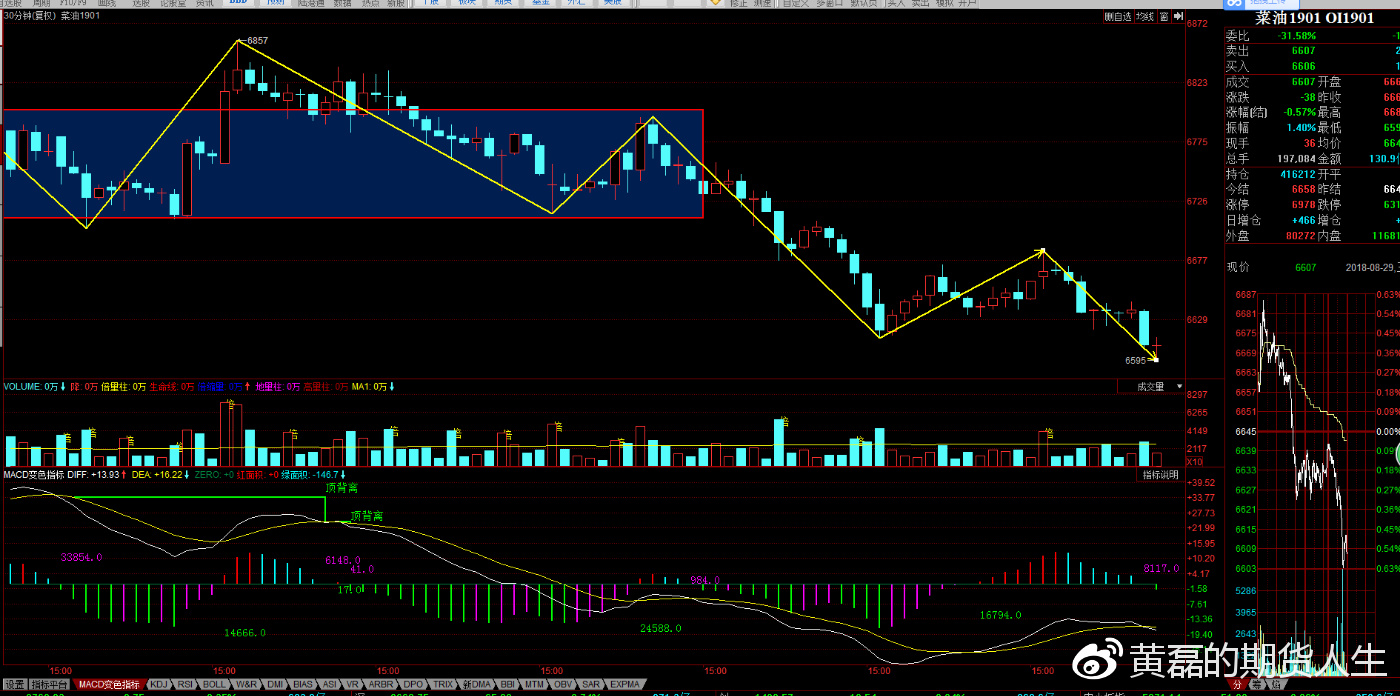Select the 分 intraday tab at bottom right
The height and width of the screenshot is (696, 1400).
[1236, 685]
